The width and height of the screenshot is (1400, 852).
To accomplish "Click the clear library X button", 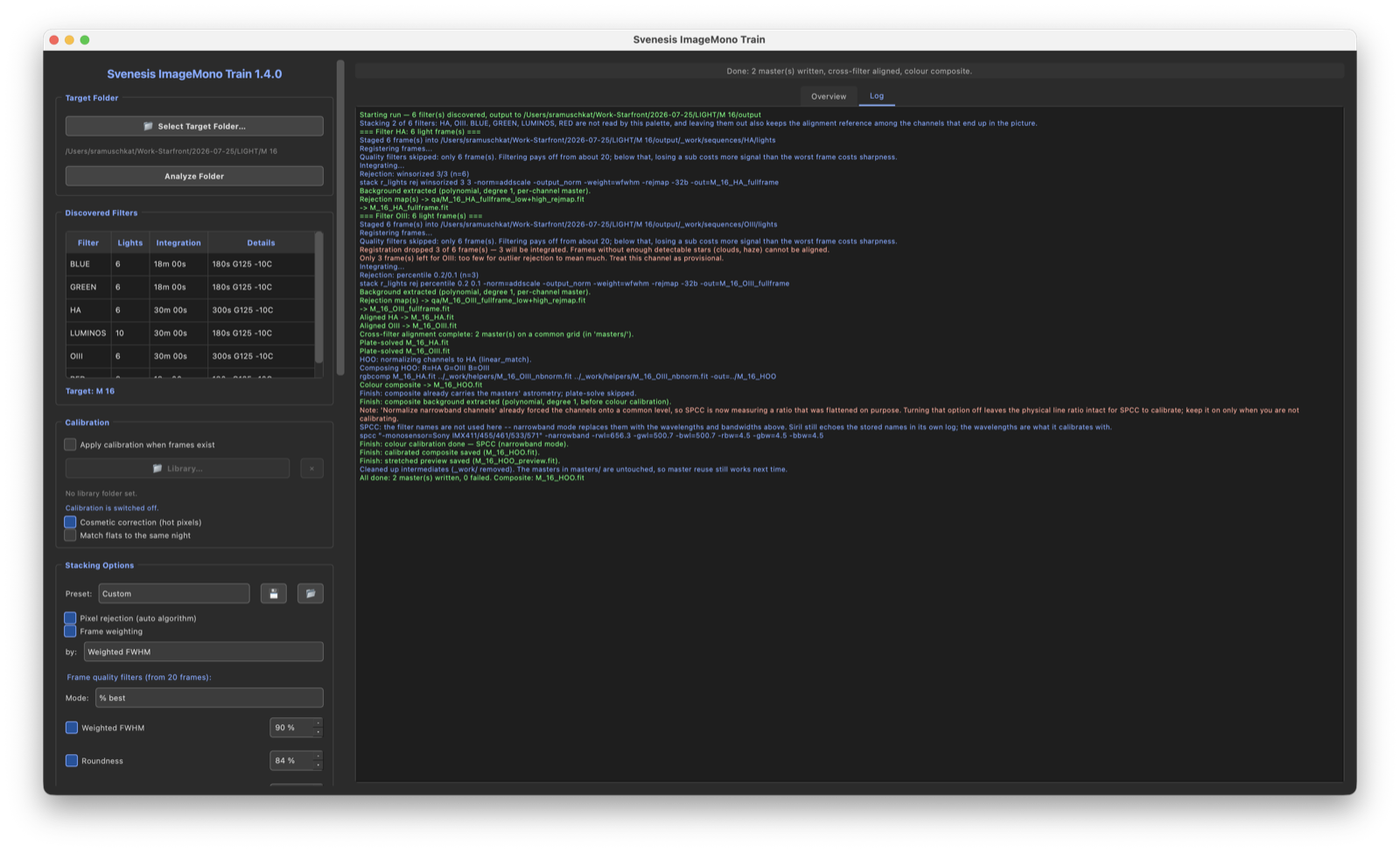I will (x=311, y=469).
